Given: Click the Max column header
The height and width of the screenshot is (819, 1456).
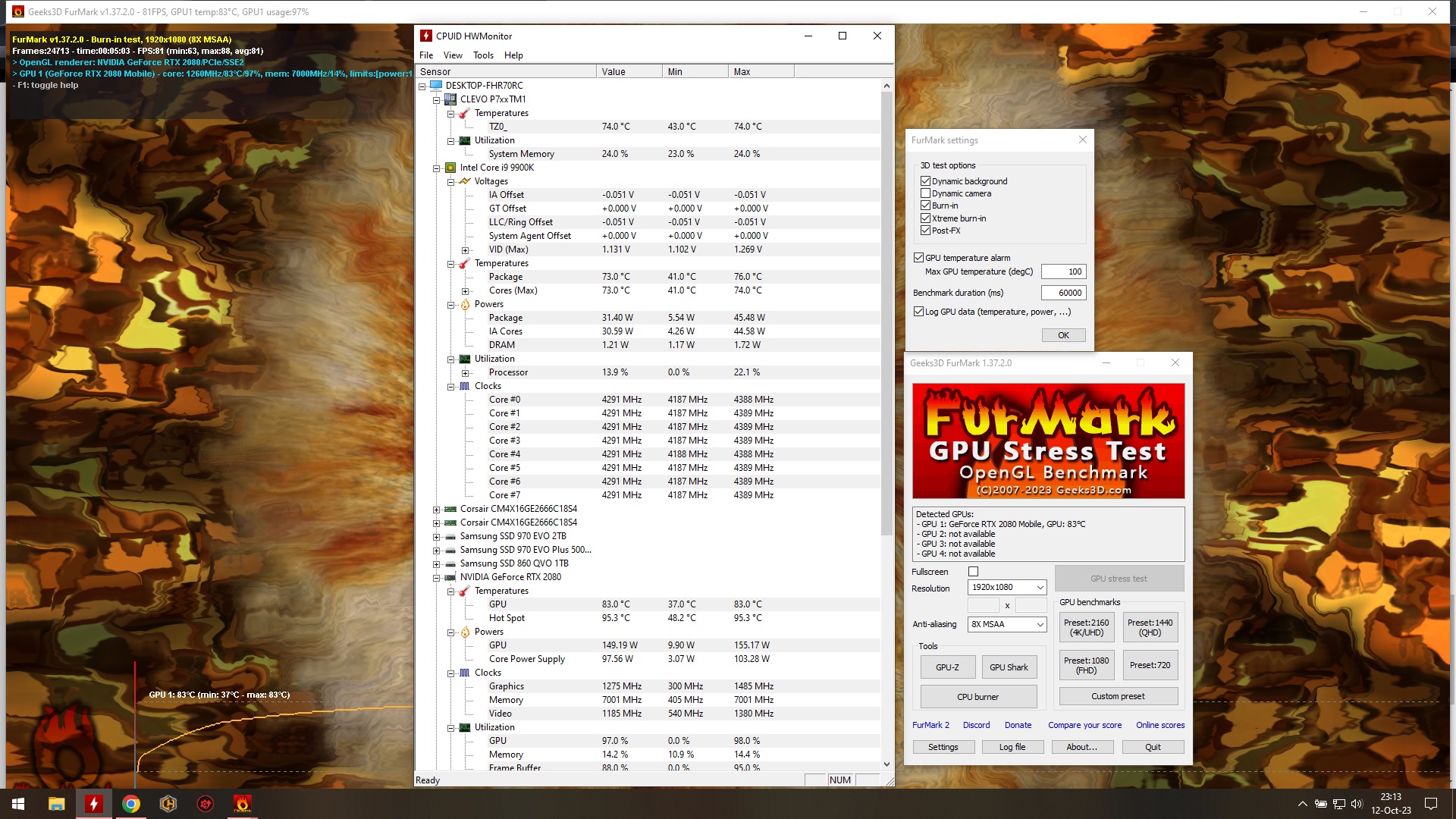Looking at the screenshot, I should [761, 71].
